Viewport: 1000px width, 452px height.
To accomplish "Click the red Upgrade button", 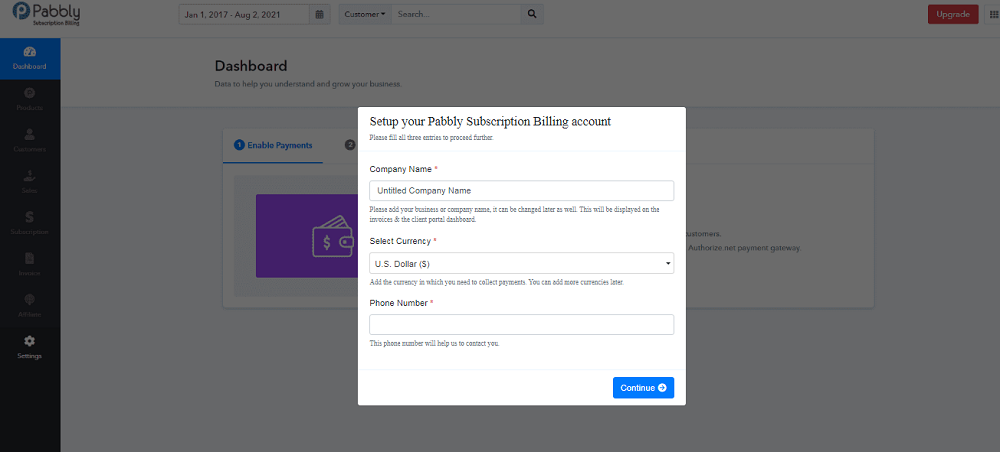I will click(953, 14).
